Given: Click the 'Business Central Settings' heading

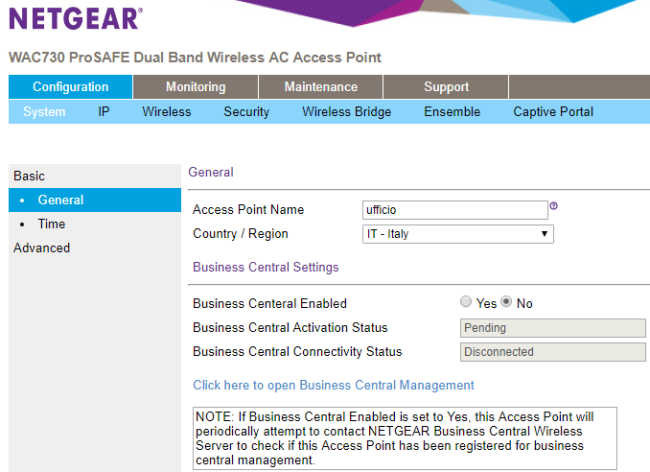Looking at the screenshot, I should pyautogui.click(x=266, y=267).
